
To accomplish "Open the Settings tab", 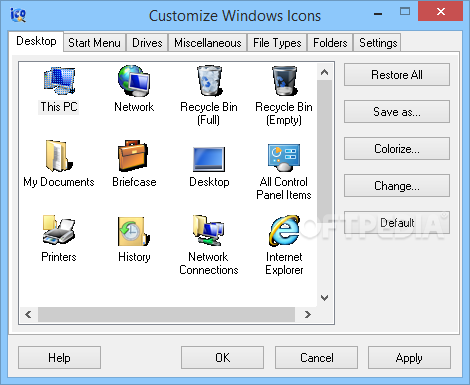I will (378, 43).
